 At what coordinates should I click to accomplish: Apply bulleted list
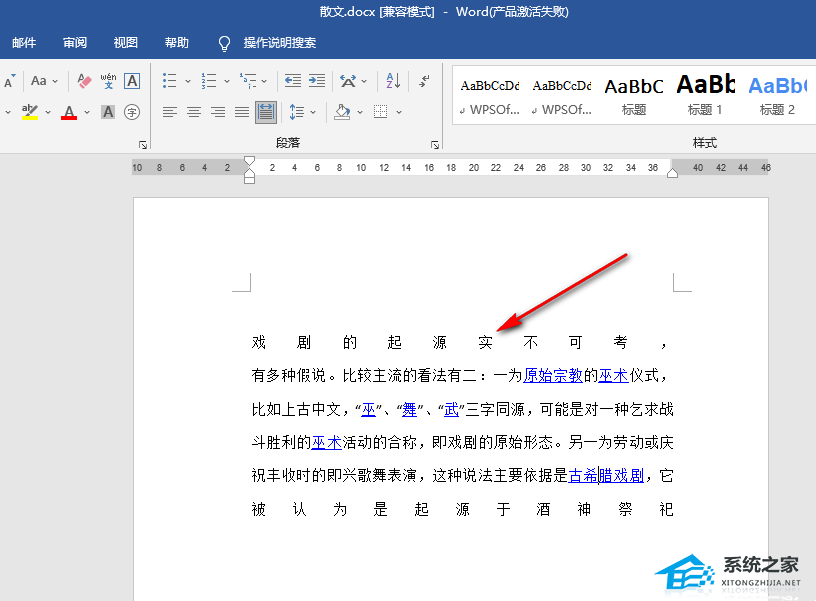[170, 81]
